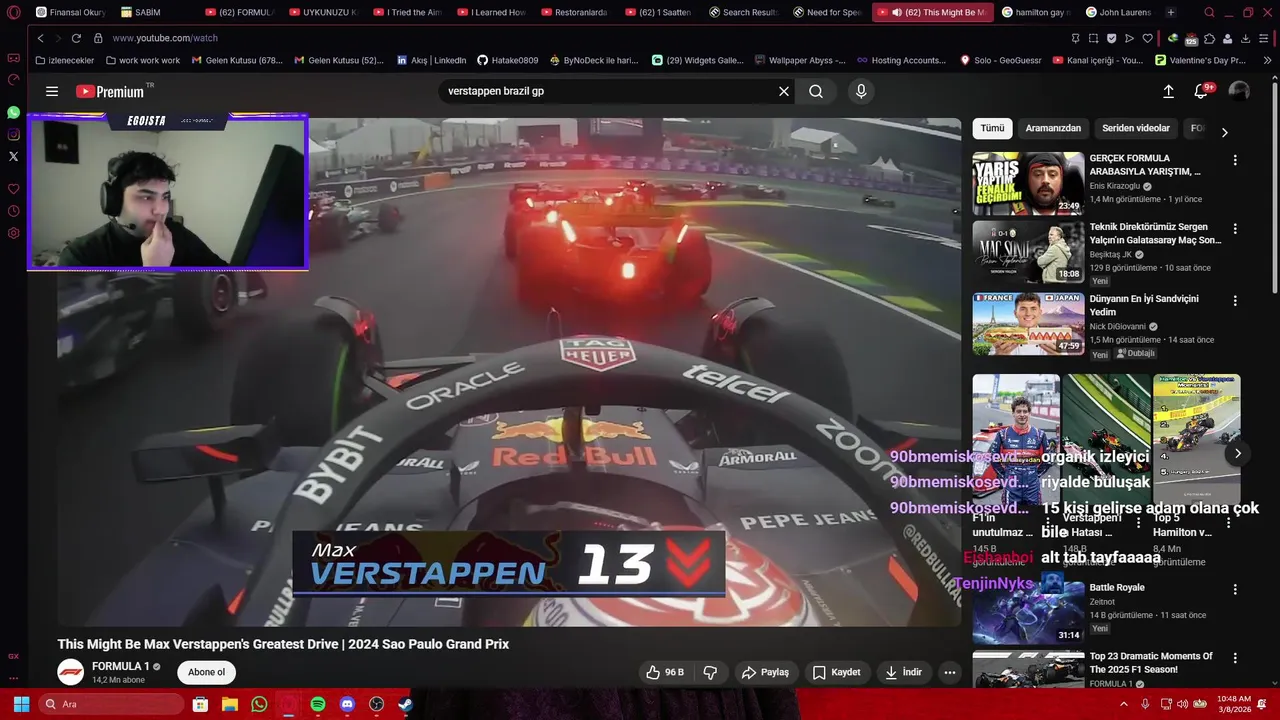Open the Battle Royale video title

(x=1117, y=588)
